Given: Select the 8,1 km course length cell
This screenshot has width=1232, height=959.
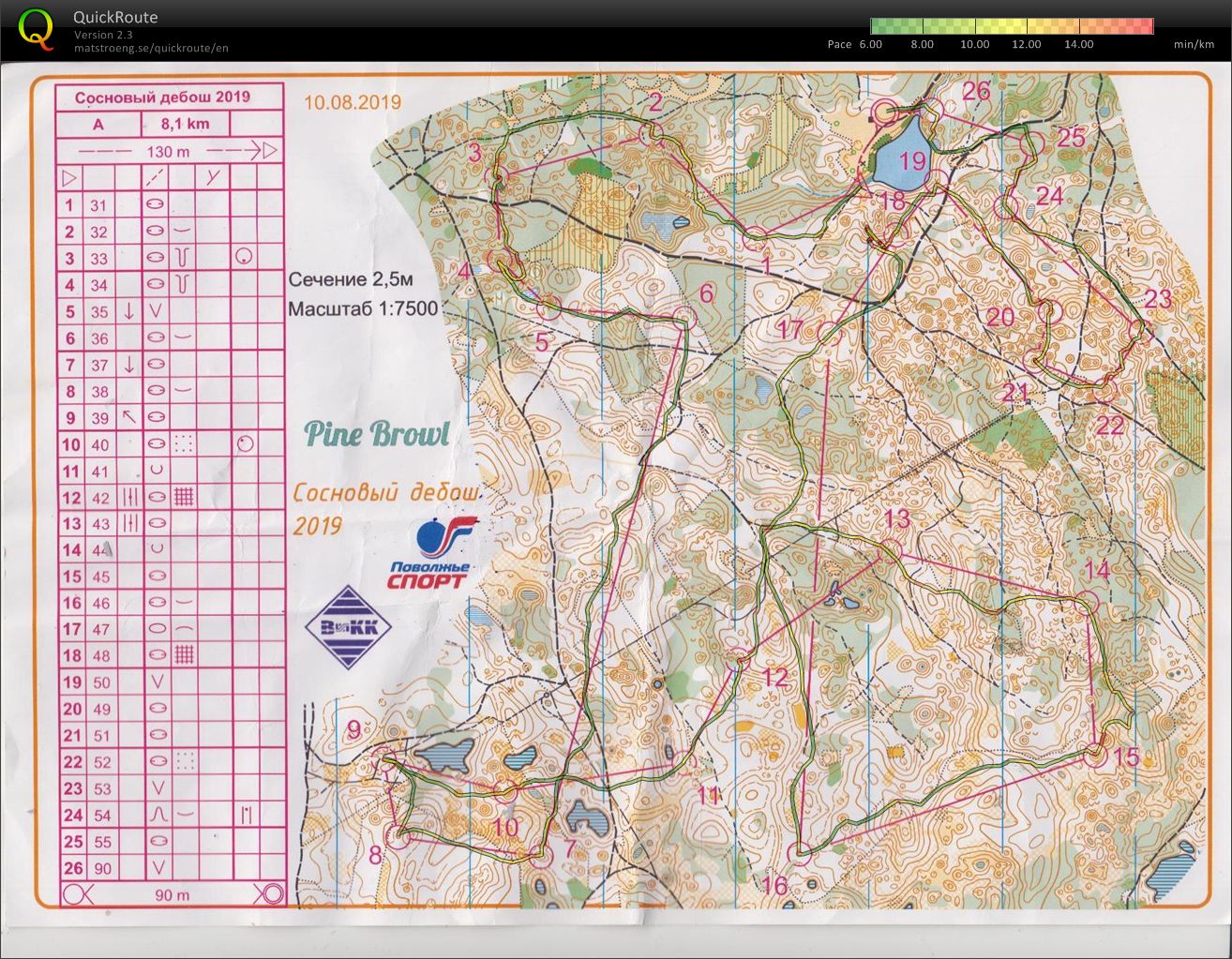Looking at the screenshot, I should click(x=185, y=124).
